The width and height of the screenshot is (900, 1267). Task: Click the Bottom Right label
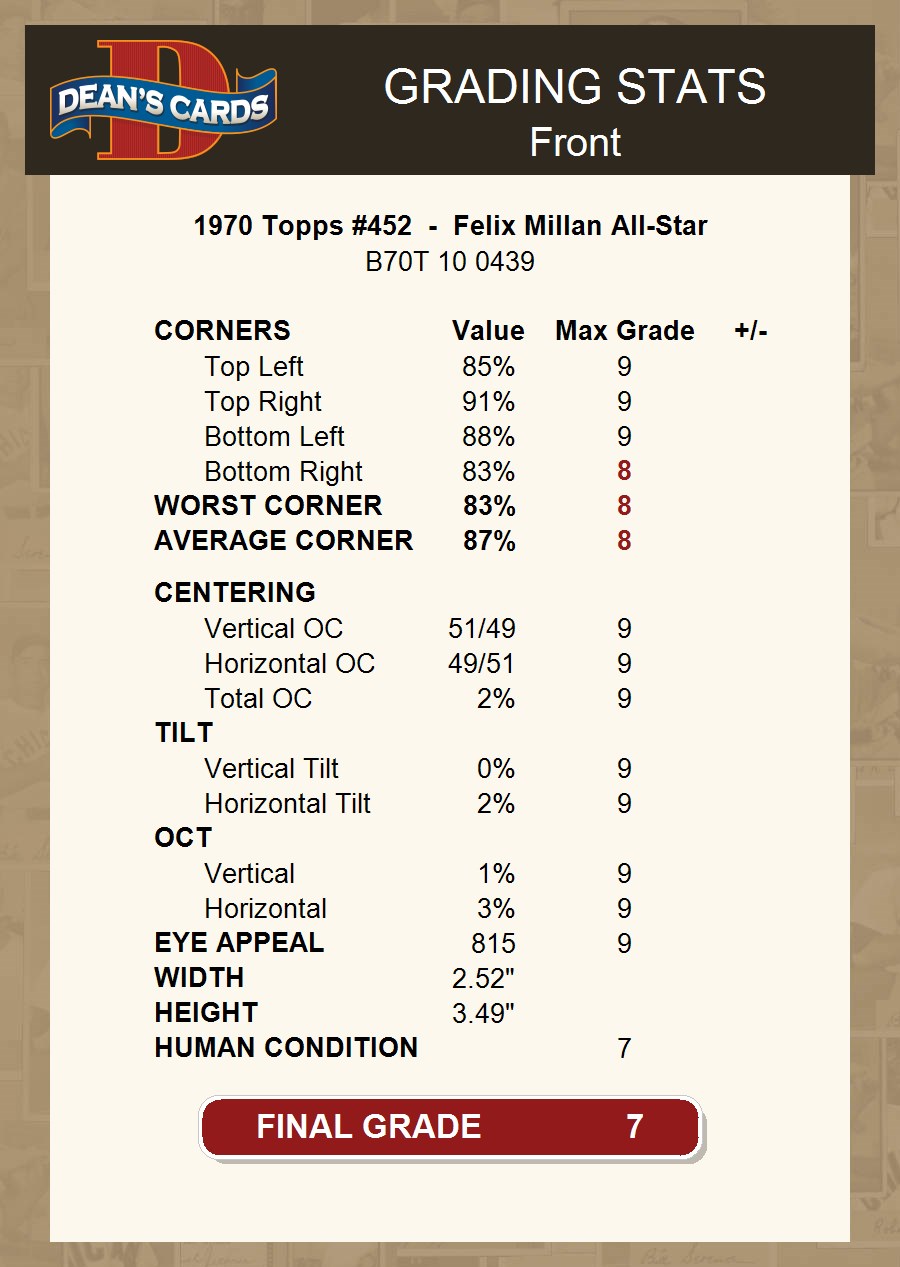coord(283,472)
